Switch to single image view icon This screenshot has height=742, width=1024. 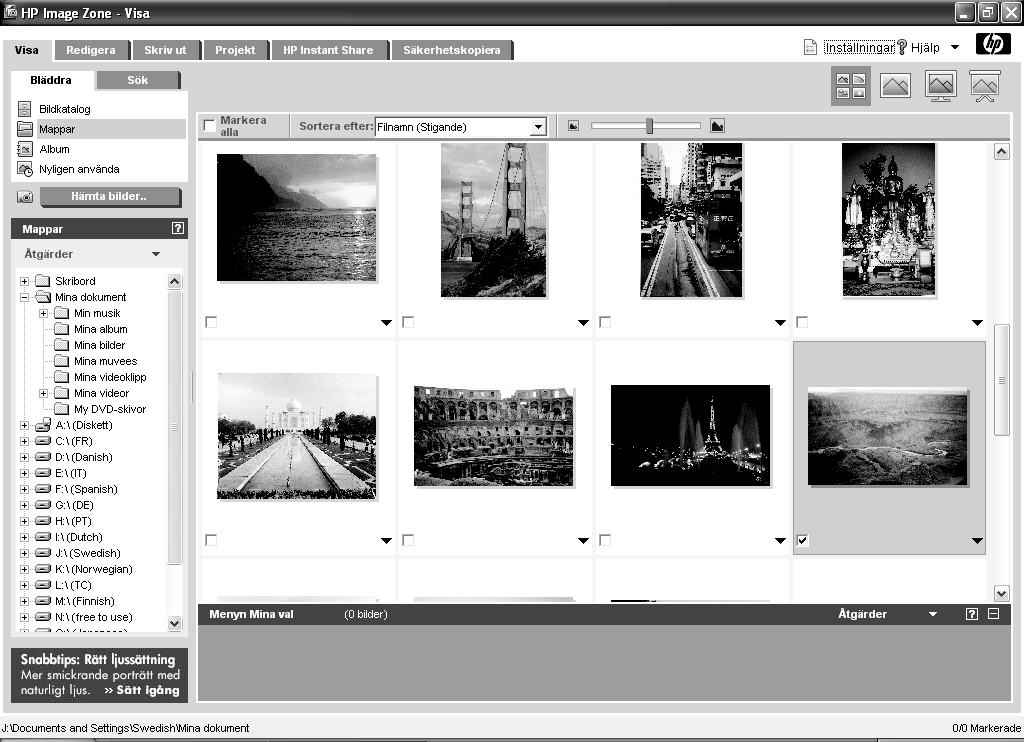(x=895, y=86)
